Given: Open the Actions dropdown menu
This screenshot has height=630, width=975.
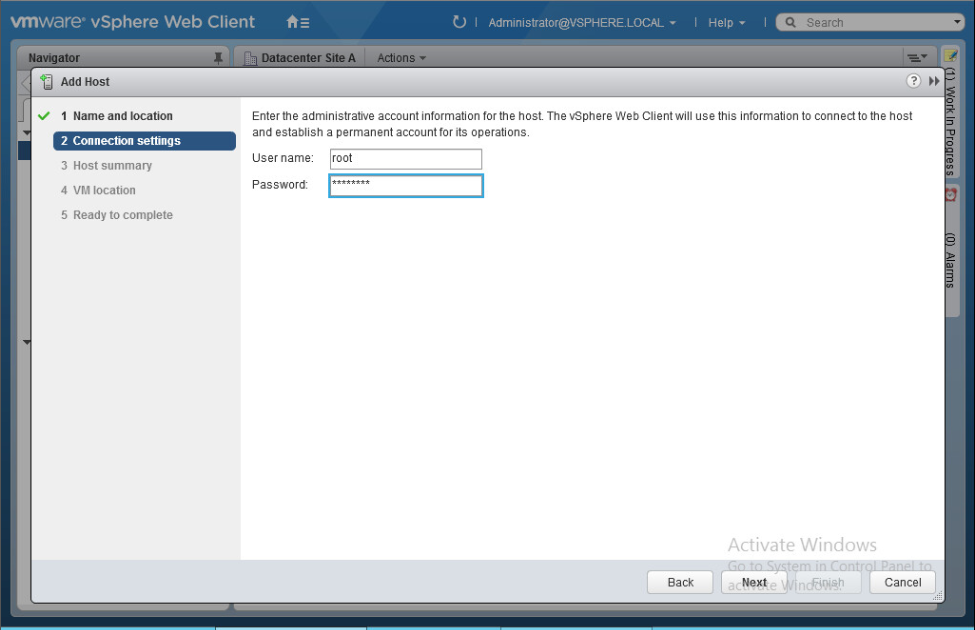Looking at the screenshot, I should point(400,57).
